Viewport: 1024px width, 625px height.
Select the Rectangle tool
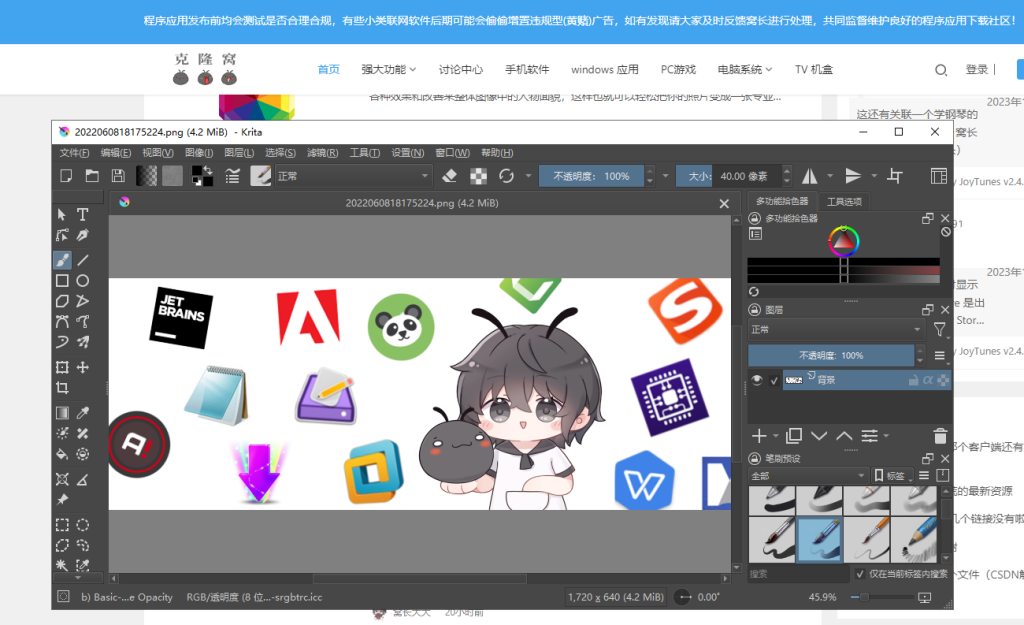pyautogui.click(x=62, y=281)
